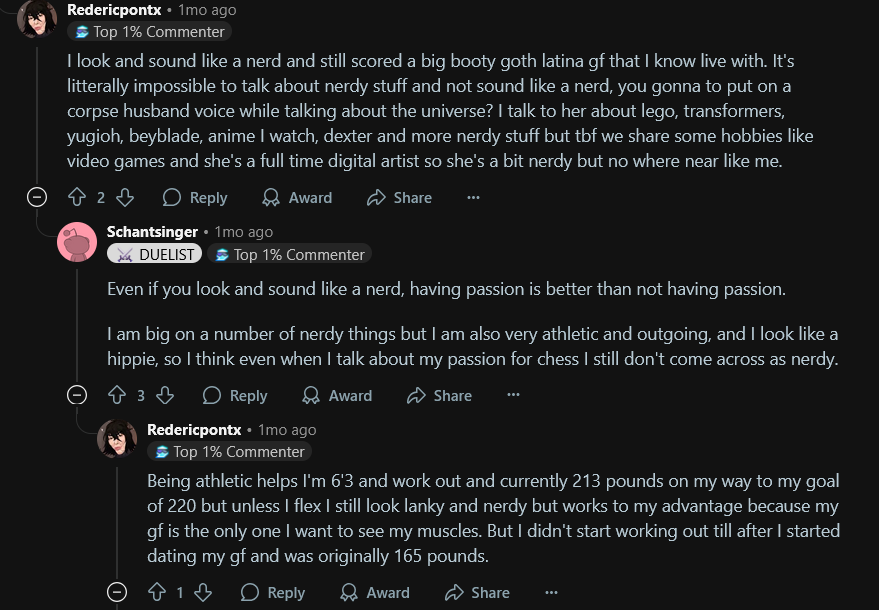Viewport: 879px width, 610px height.
Task: Open more options on the top comment
Action: (473, 198)
